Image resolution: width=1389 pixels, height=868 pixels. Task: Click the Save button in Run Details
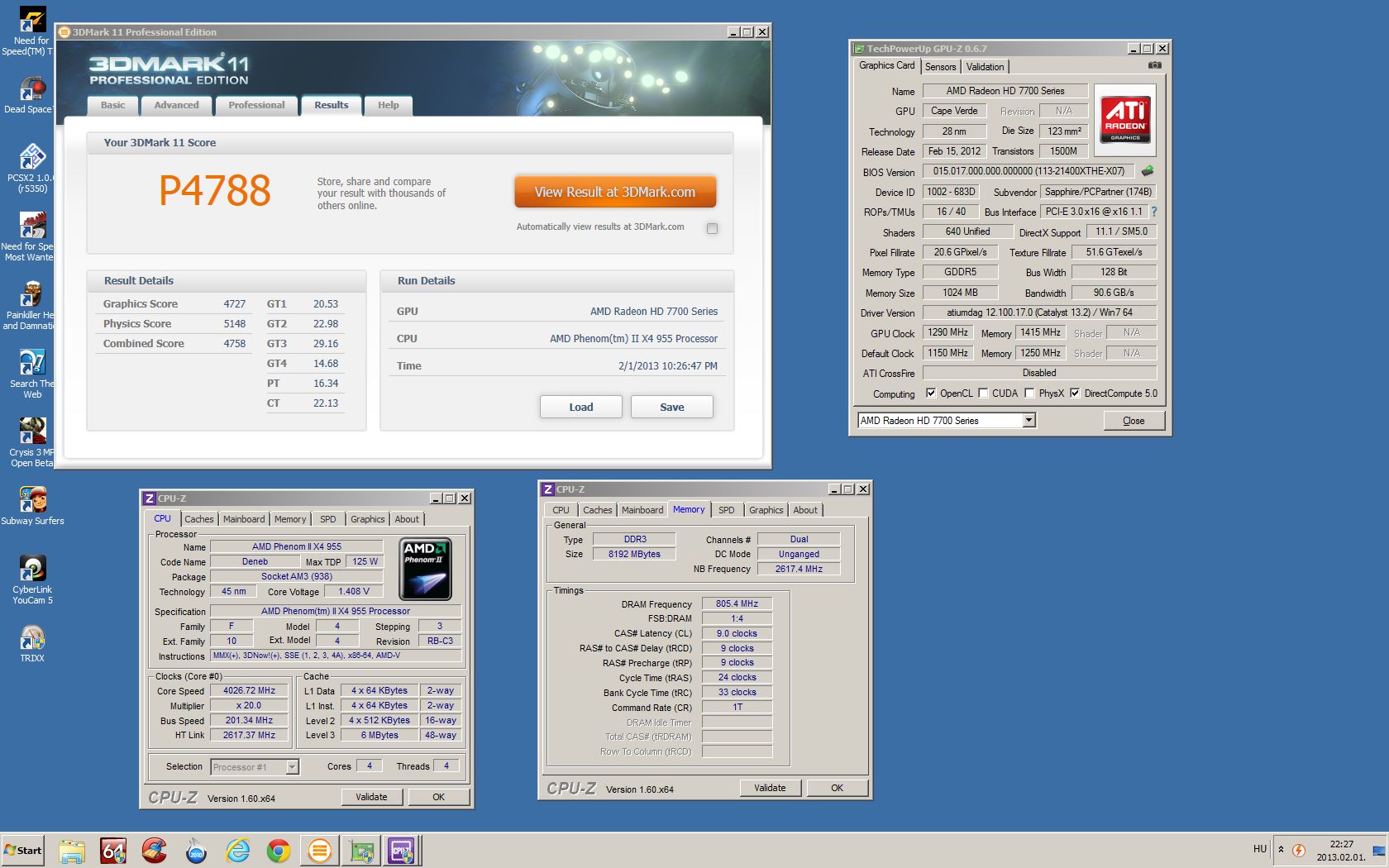(671, 407)
